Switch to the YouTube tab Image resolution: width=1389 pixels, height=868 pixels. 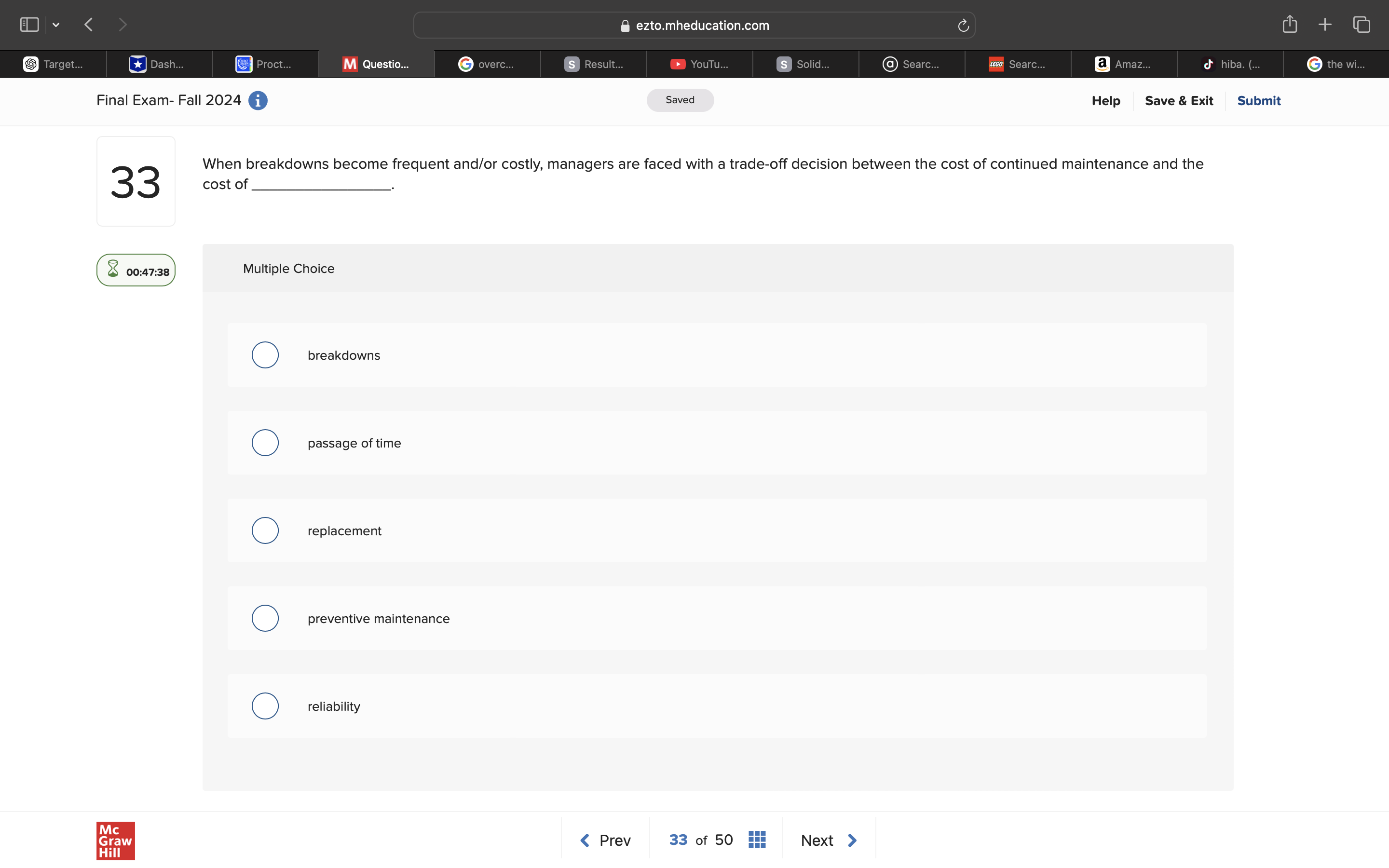point(699,64)
